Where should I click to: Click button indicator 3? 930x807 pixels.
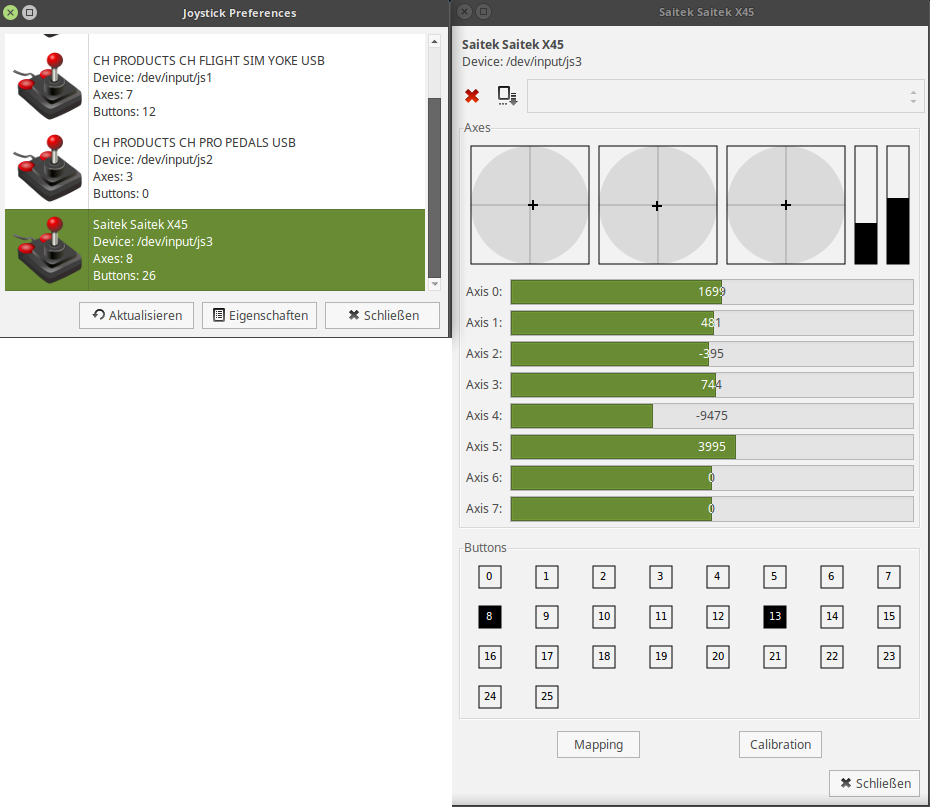pyautogui.click(x=660, y=576)
